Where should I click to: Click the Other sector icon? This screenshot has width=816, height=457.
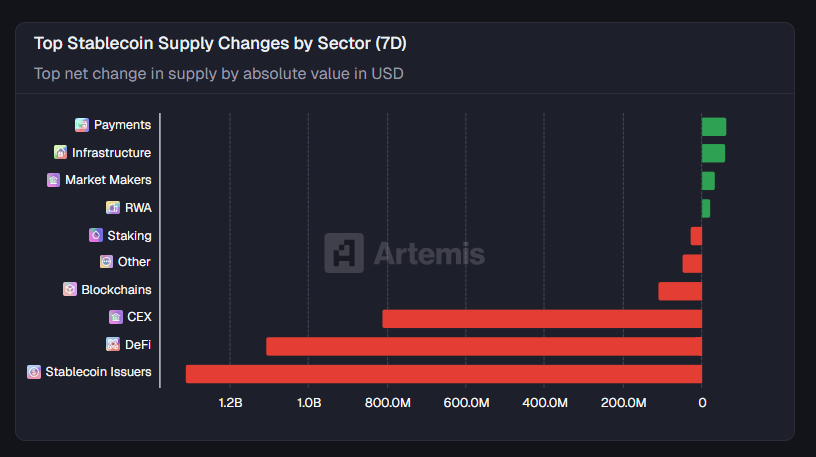(x=106, y=262)
